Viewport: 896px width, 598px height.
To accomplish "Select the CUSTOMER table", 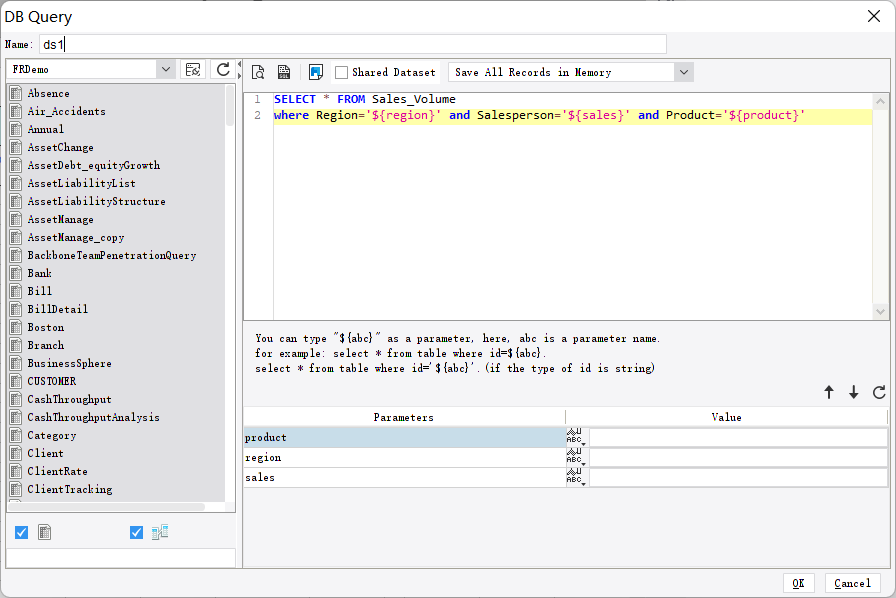I will (x=52, y=380).
